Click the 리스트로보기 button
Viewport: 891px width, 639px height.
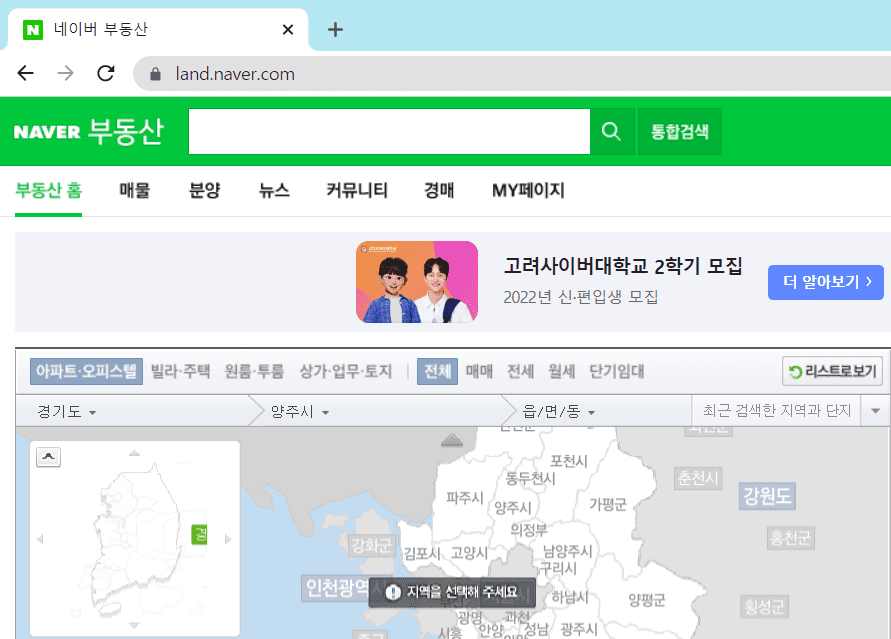point(832,372)
